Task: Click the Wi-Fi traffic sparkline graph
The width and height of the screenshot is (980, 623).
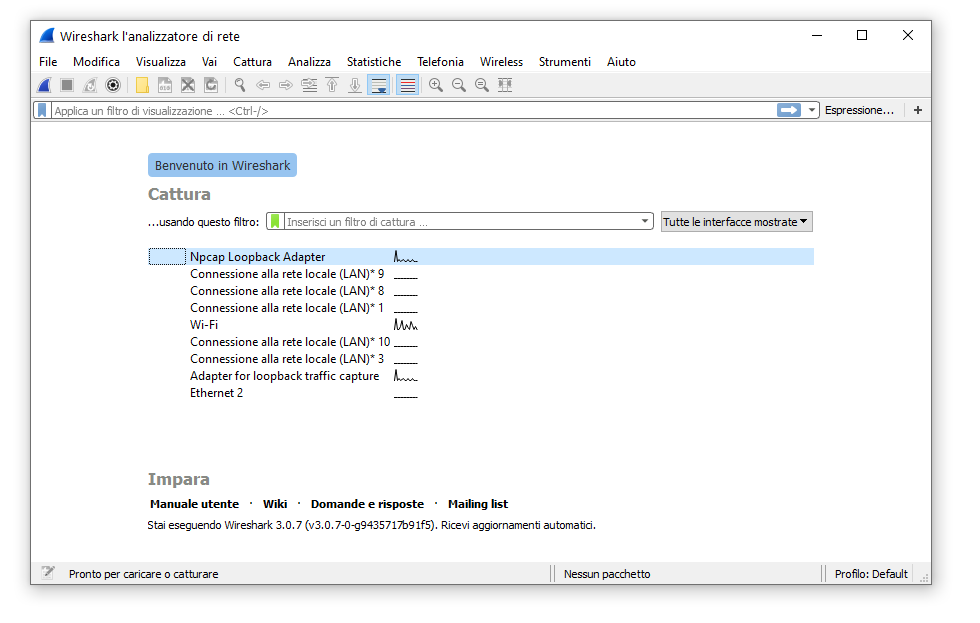Action: tap(406, 324)
